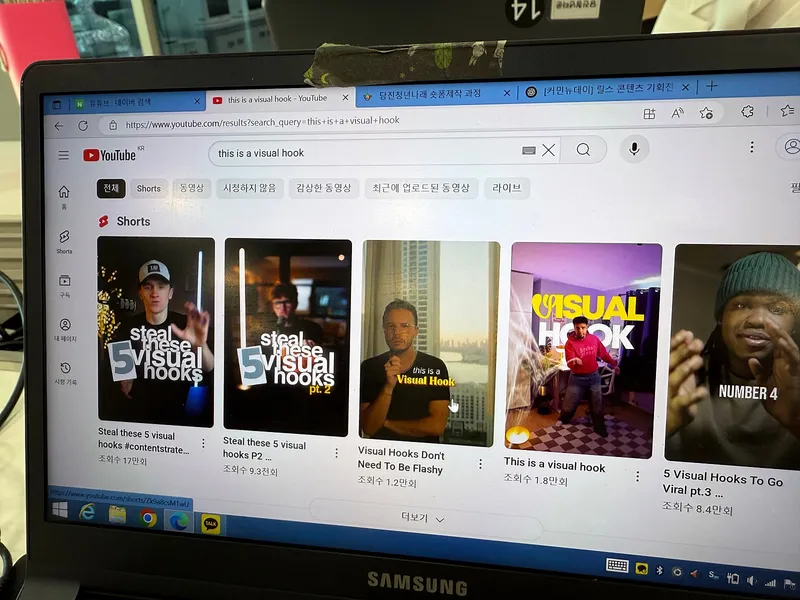Open browser extensions puzzle icon
This screenshot has width=800, height=600.
[747, 111]
